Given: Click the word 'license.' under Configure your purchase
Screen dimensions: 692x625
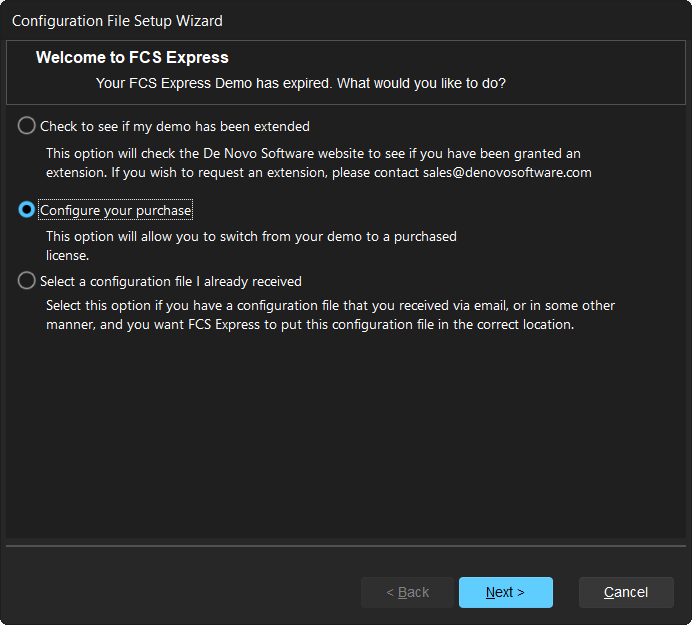Looking at the screenshot, I should (x=69, y=254).
